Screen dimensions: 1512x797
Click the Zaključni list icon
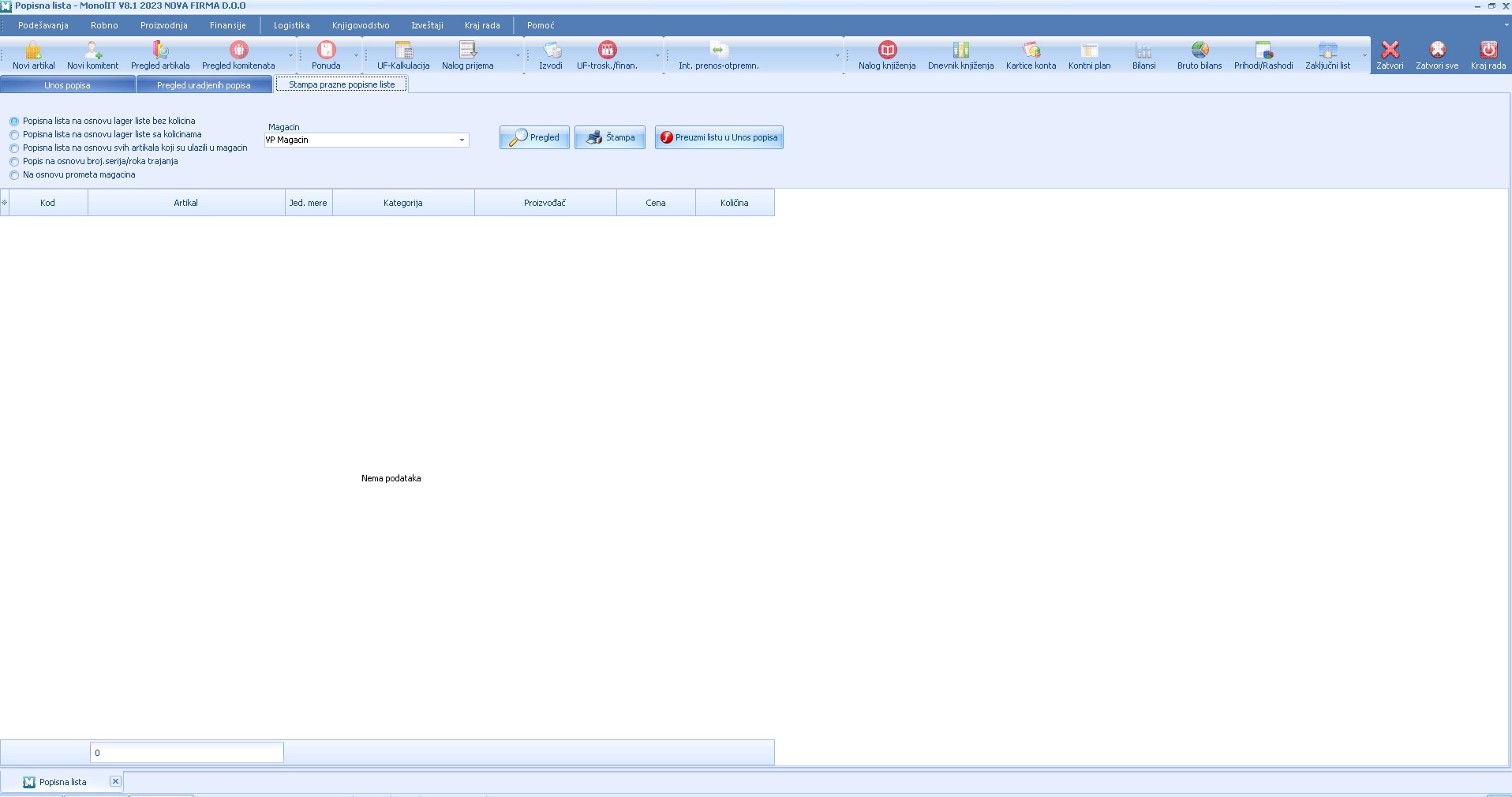coord(1327,55)
